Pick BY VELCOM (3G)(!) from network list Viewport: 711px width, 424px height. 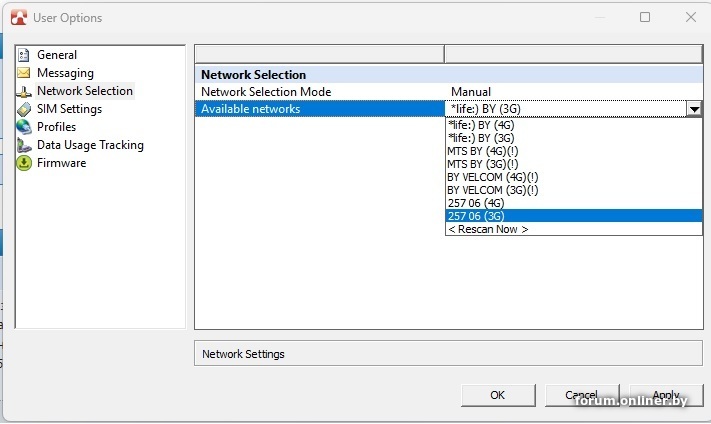(x=493, y=190)
